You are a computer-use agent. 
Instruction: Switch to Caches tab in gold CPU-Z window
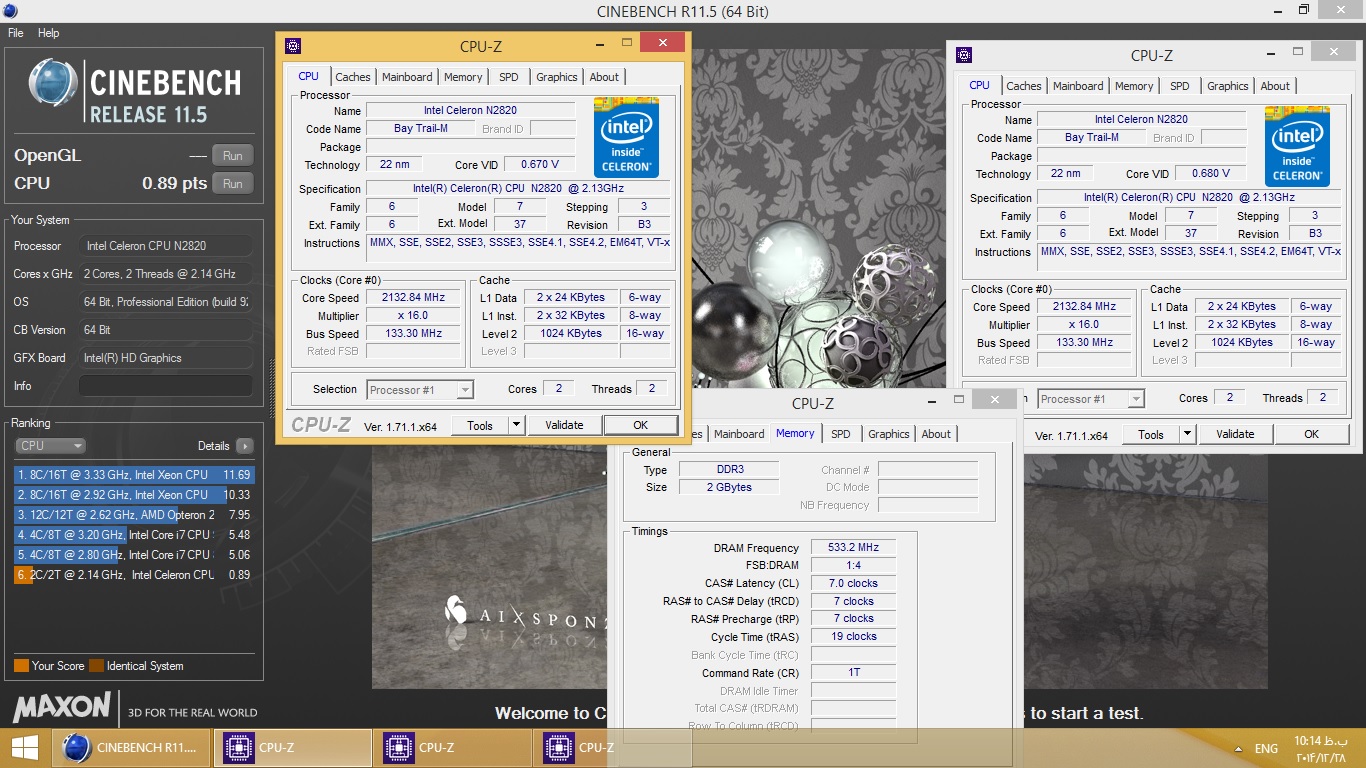pos(353,77)
